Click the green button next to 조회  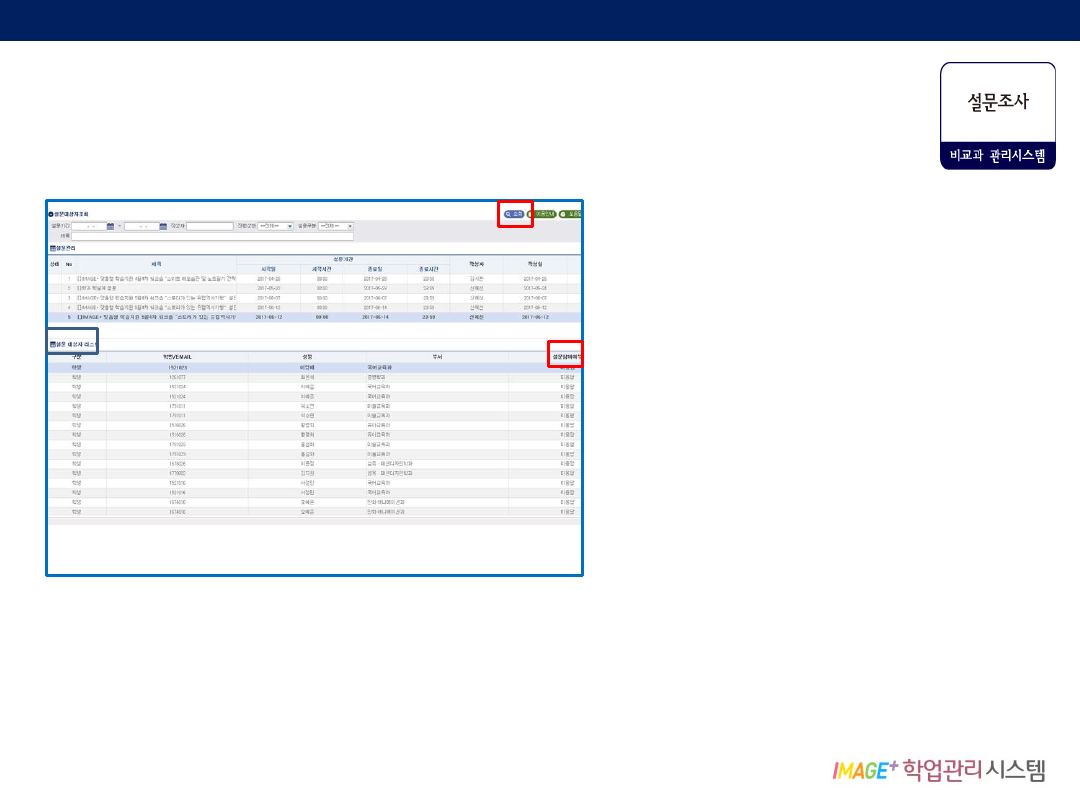542,214
